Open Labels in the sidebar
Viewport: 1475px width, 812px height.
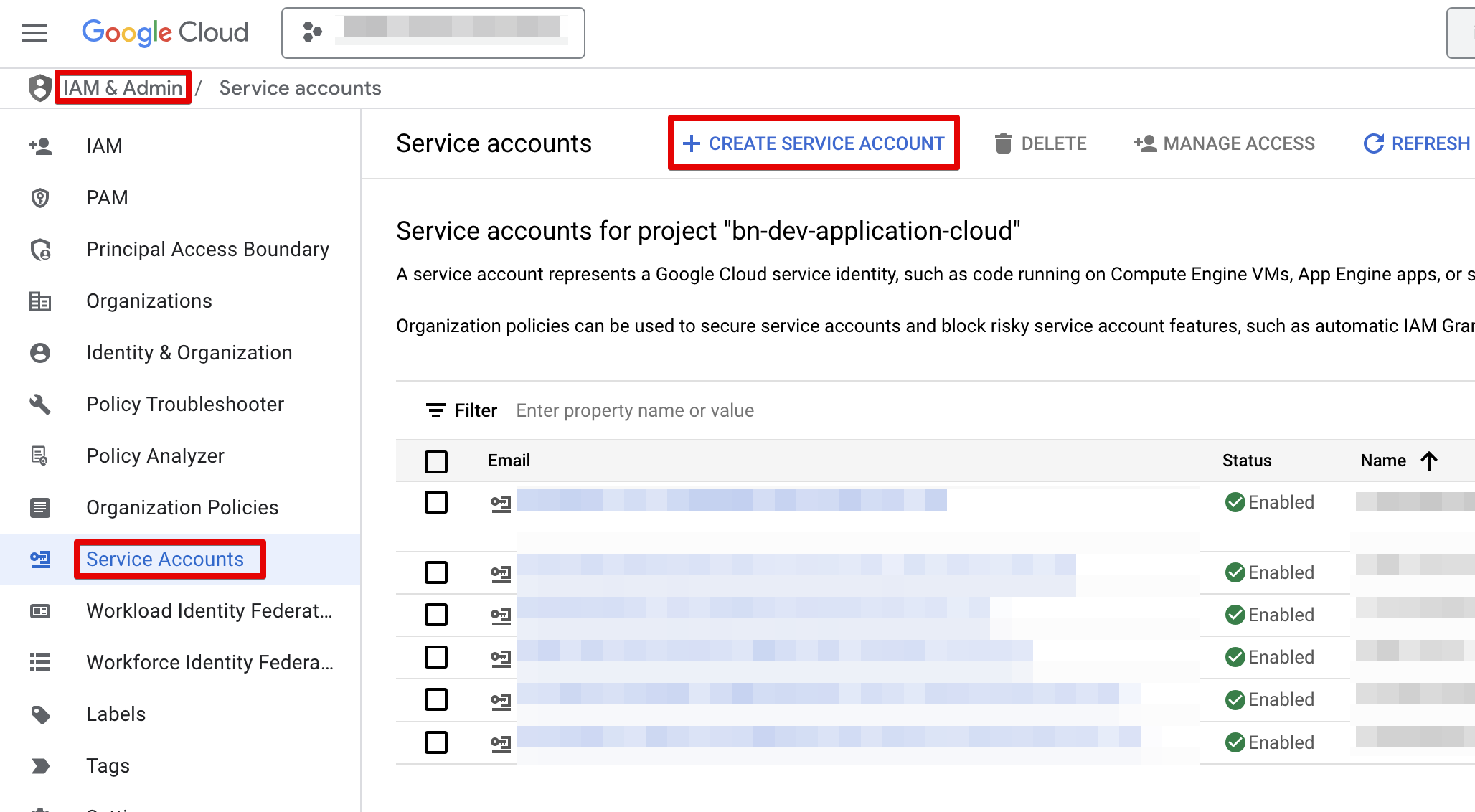[116, 714]
